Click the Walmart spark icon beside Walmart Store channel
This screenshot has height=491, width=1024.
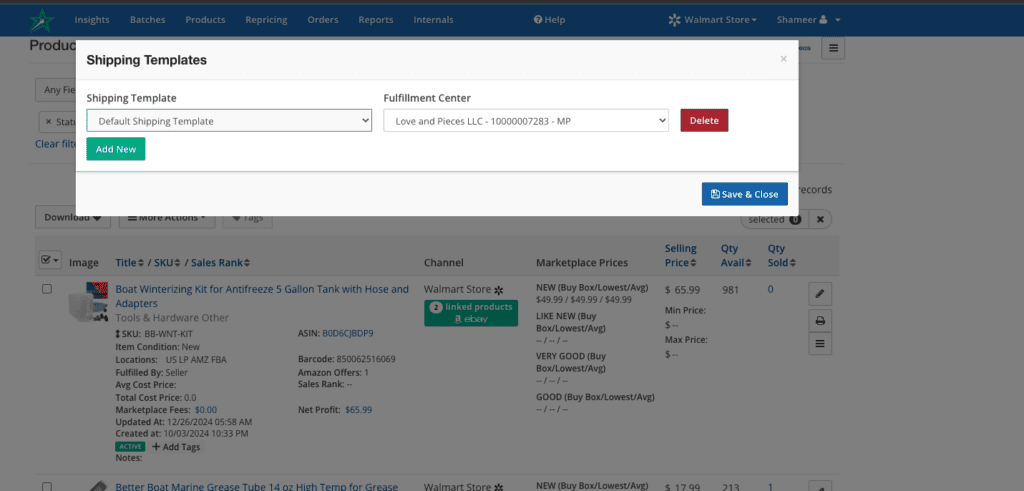point(499,289)
